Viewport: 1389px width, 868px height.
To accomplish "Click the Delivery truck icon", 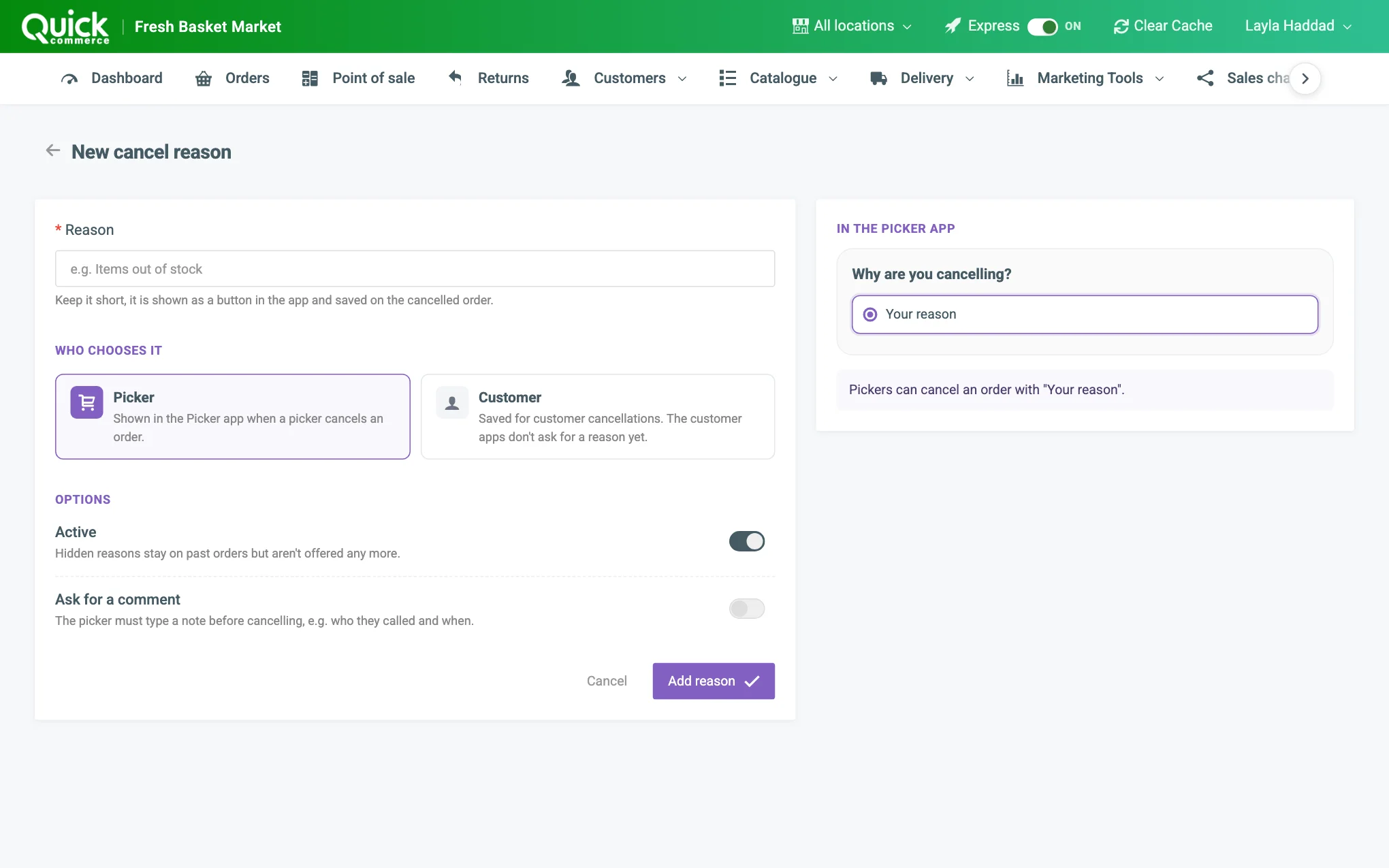I will click(x=878, y=78).
